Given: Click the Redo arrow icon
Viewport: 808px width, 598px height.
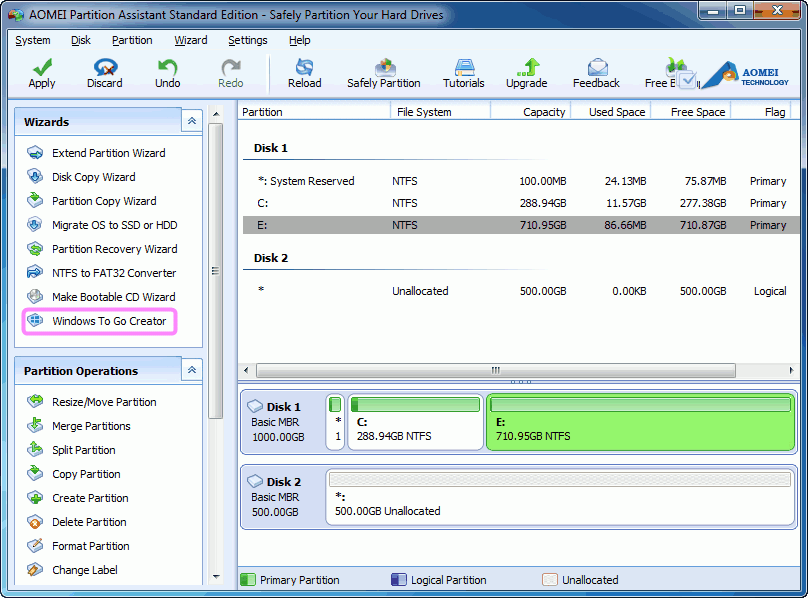Looking at the screenshot, I should (230, 68).
